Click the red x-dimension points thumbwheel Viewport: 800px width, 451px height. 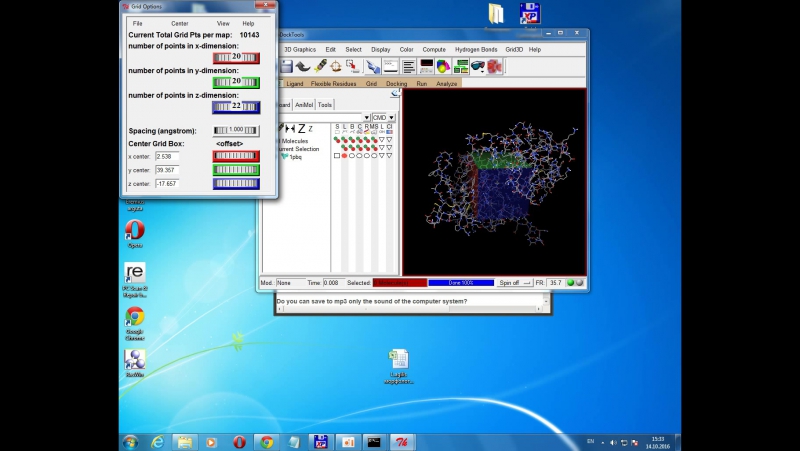[236, 58]
